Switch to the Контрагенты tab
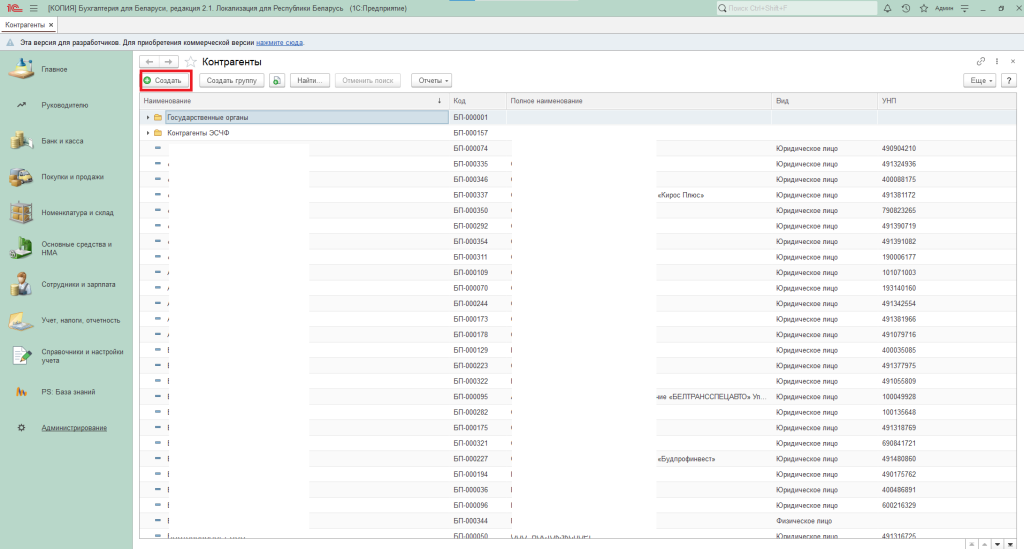The width and height of the screenshot is (1024, 549). pyautogui.click(x=25, y=24)
